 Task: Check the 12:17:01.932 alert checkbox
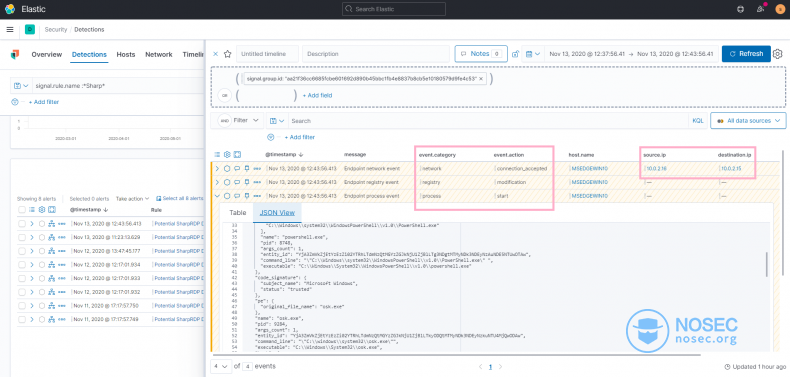click(22, 292)
